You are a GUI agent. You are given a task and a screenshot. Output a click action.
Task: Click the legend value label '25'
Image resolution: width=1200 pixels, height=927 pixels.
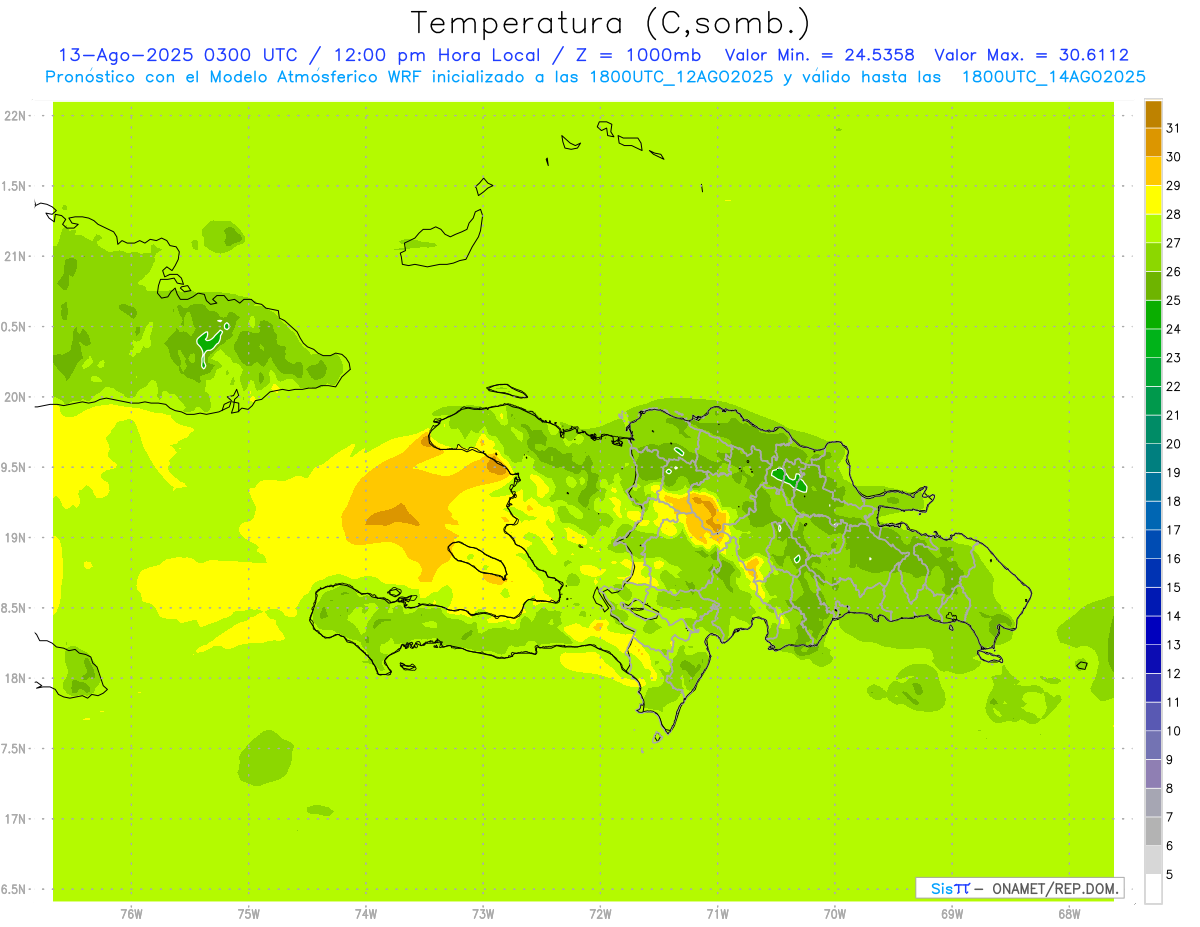pyautogui.click(x=1173, y=300)
